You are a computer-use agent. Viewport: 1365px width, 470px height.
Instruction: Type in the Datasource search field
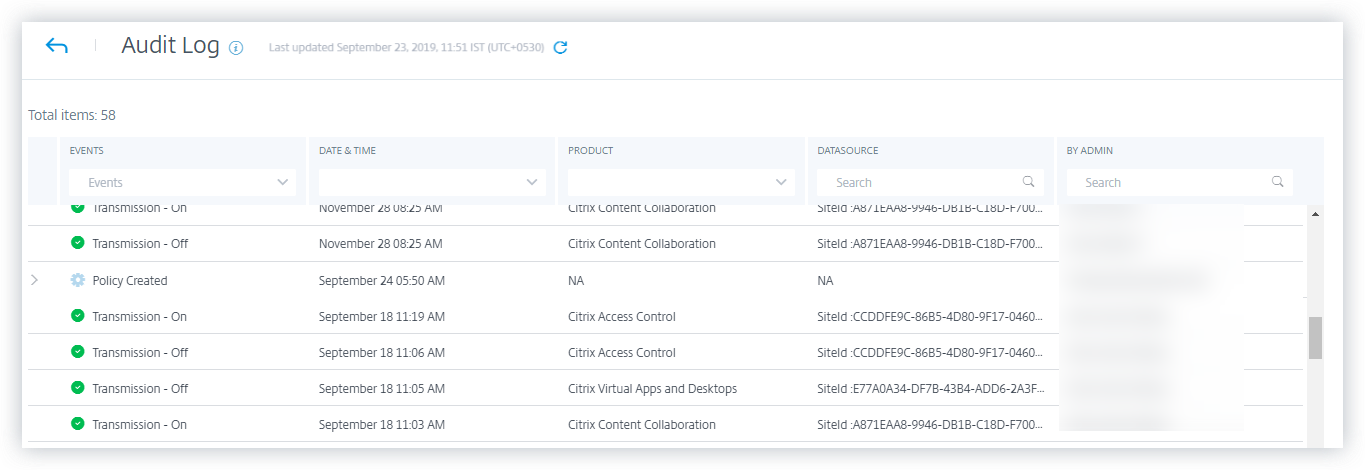920,183
